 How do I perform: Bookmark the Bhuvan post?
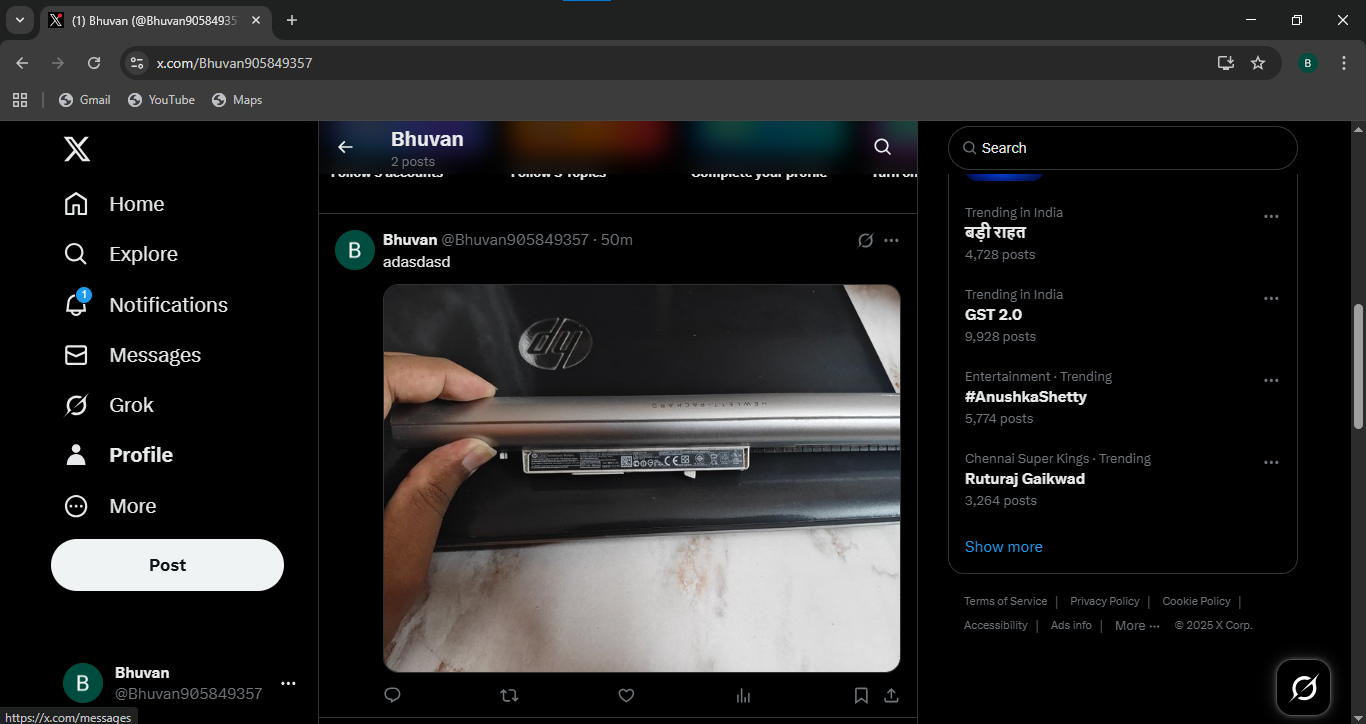860,695
